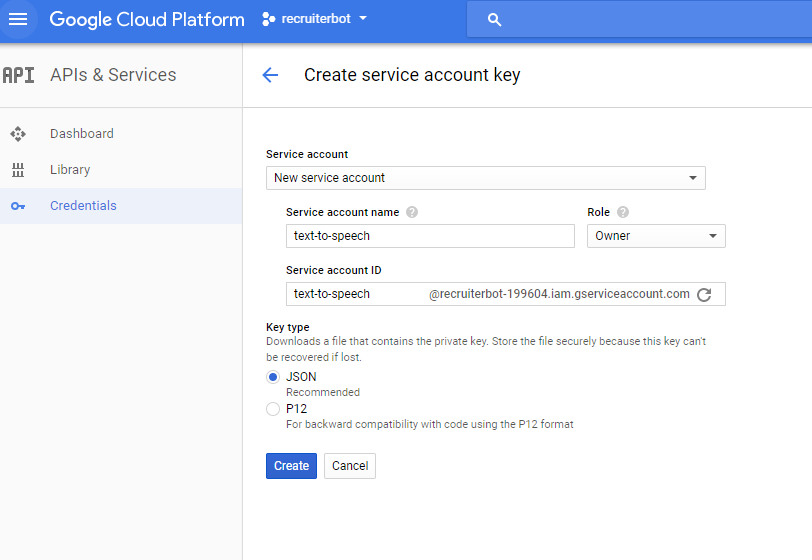Click the Service account name help icon
Image resolution: width=812 pixels, height=560 pixels.
pos(412,212)
